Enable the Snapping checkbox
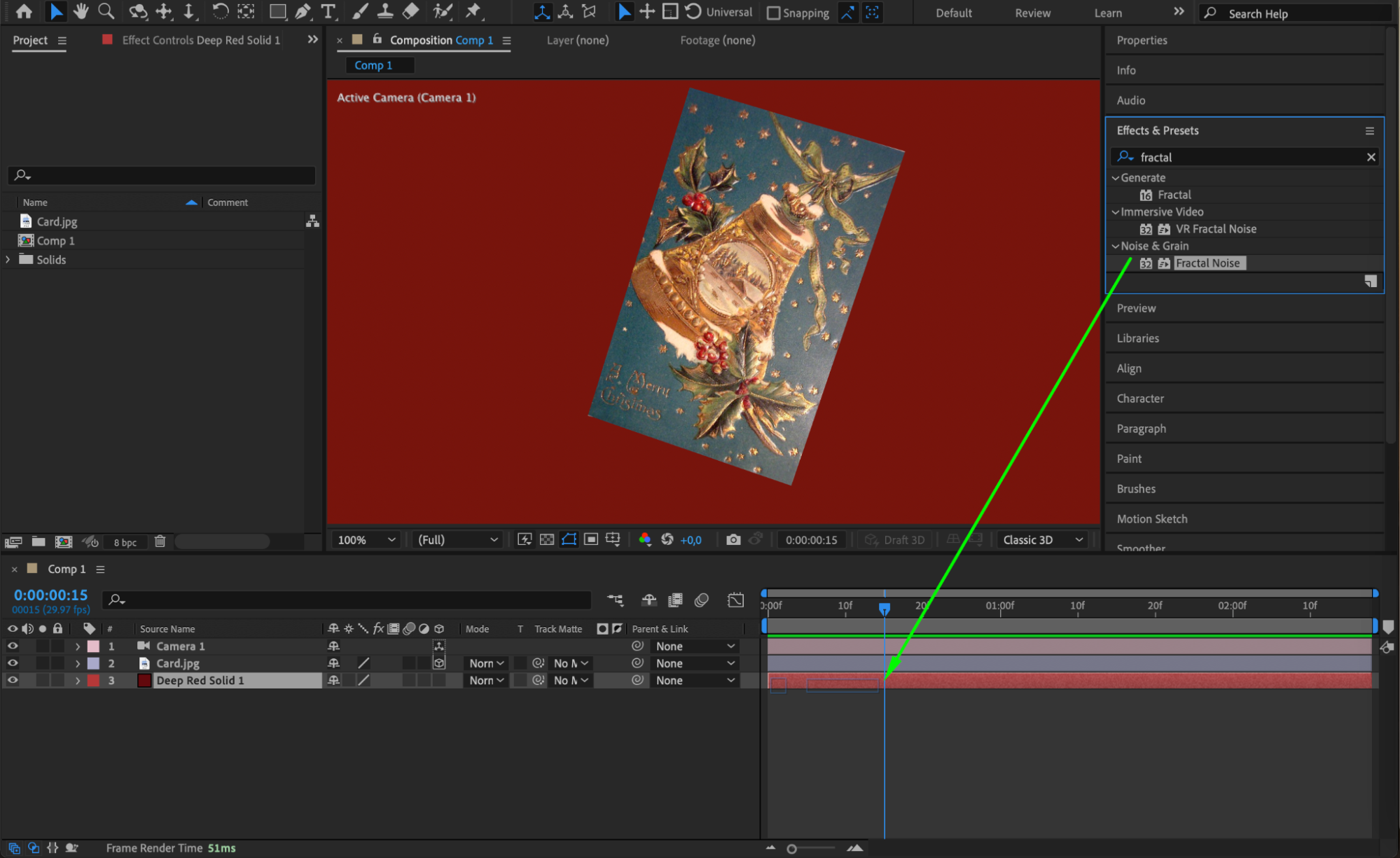Screen dimensions: 1400x858 coord(774,13)
